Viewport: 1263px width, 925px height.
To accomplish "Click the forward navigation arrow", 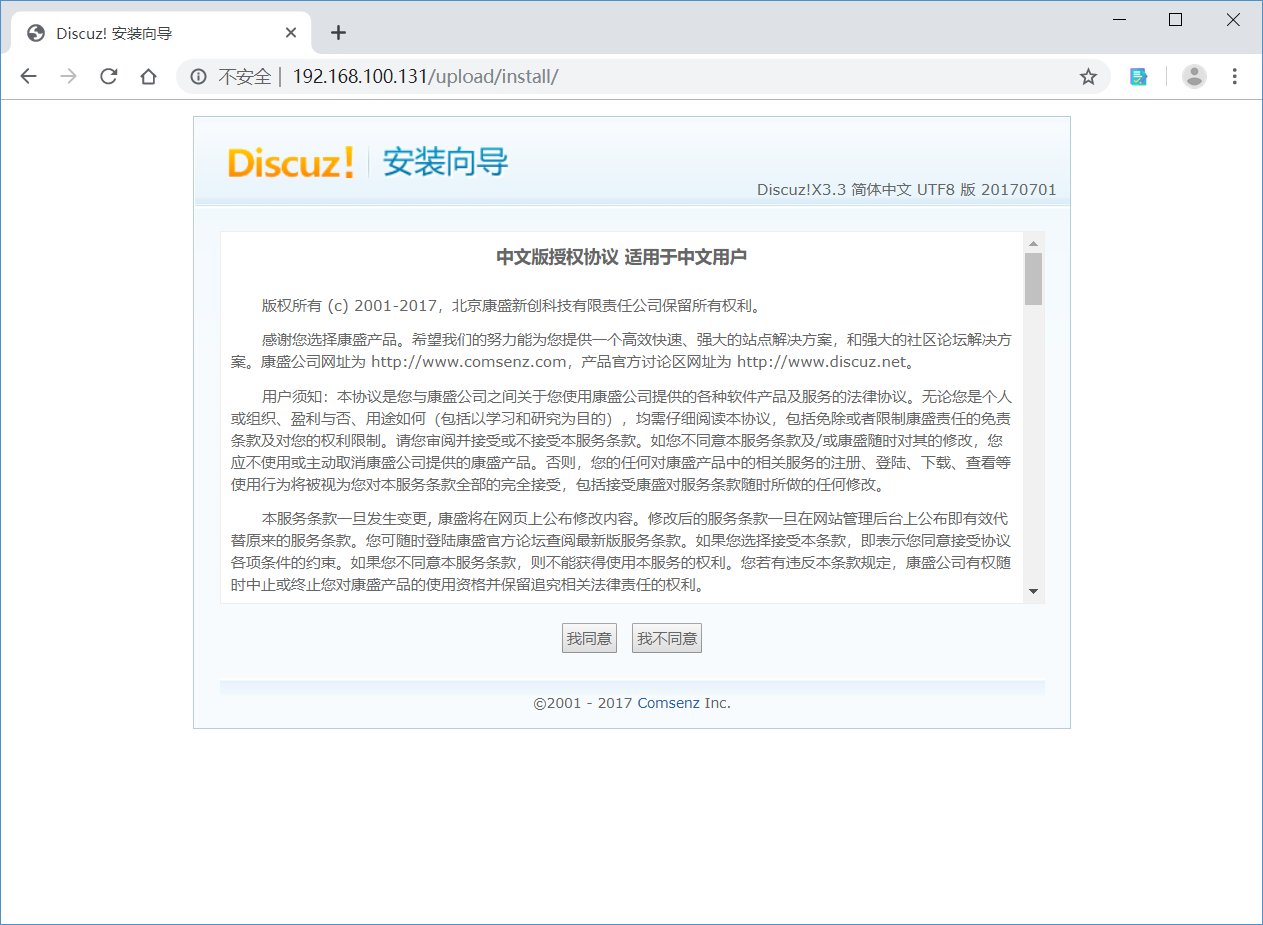I will [x=68, y=76].
